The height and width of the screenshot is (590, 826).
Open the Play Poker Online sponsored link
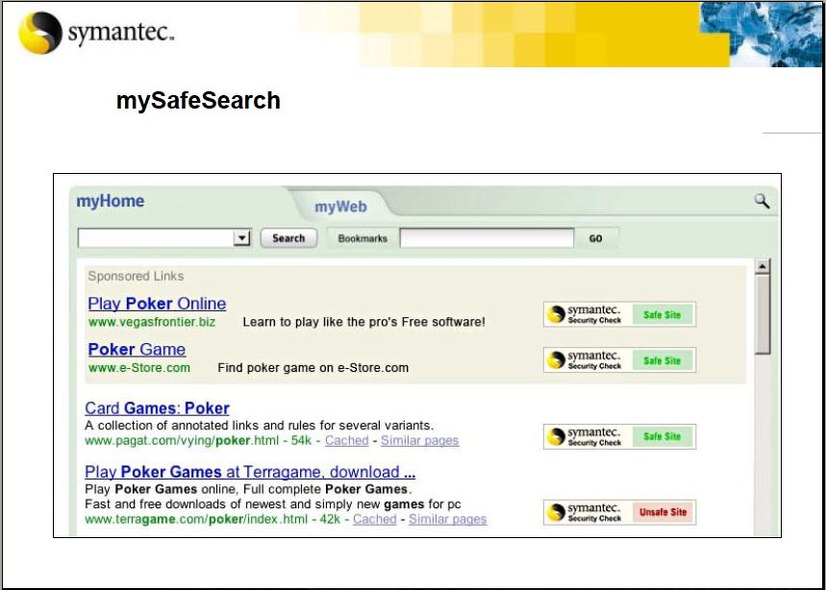pos(157,303)
